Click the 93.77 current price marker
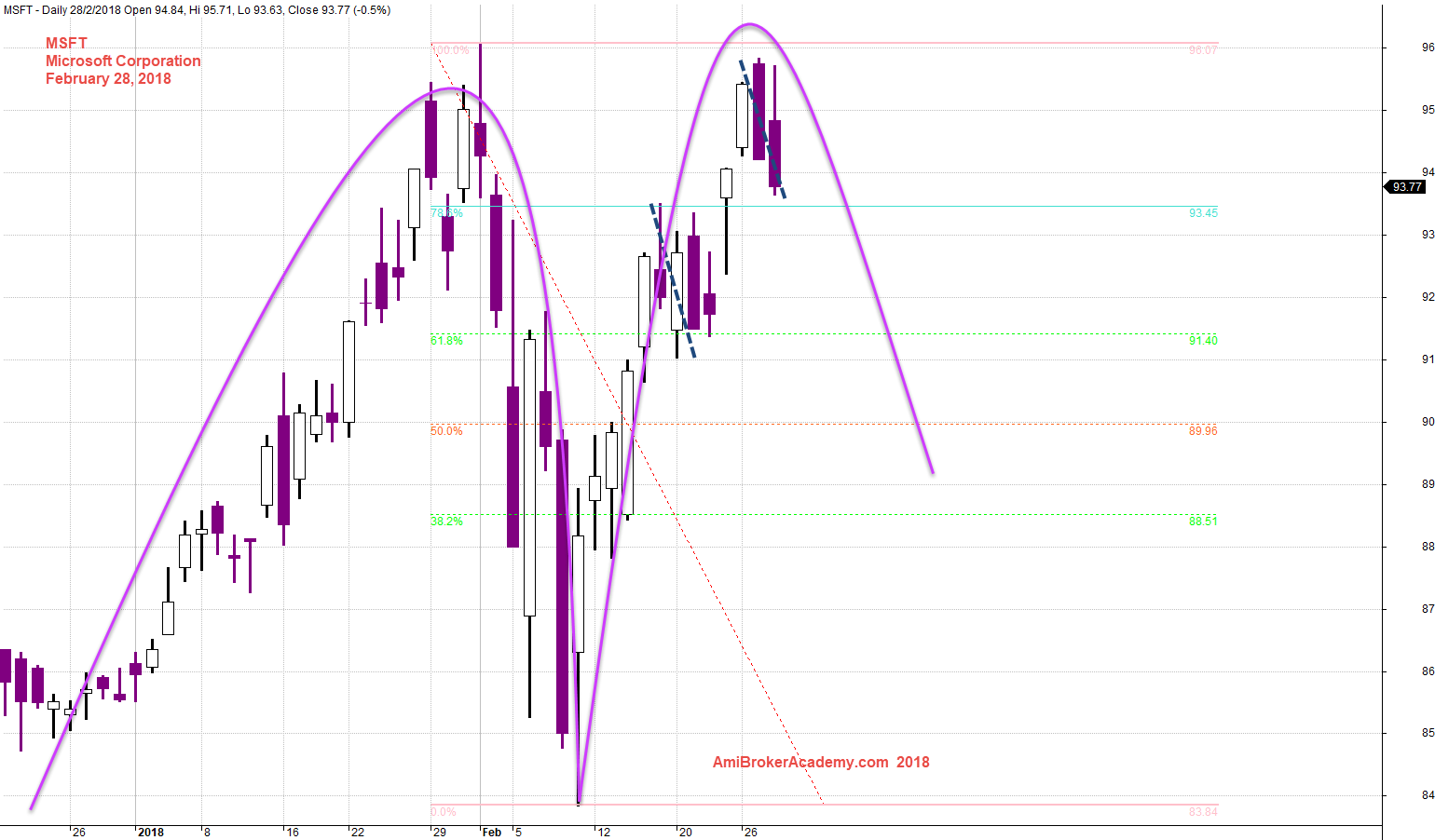The image size is (1435, 840). pyautogui.click(x=1406, y=187)
